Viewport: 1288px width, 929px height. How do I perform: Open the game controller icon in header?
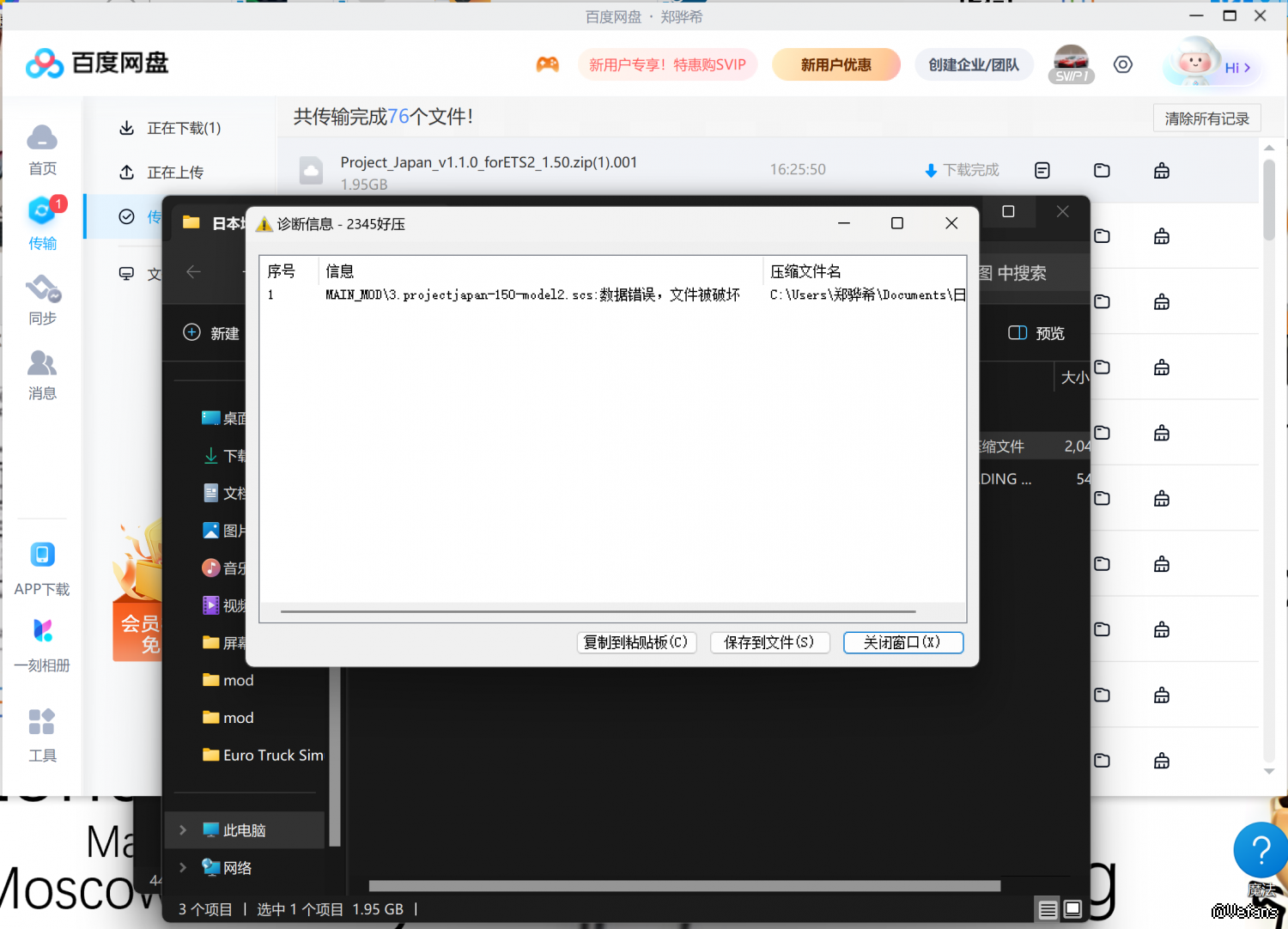547,64
